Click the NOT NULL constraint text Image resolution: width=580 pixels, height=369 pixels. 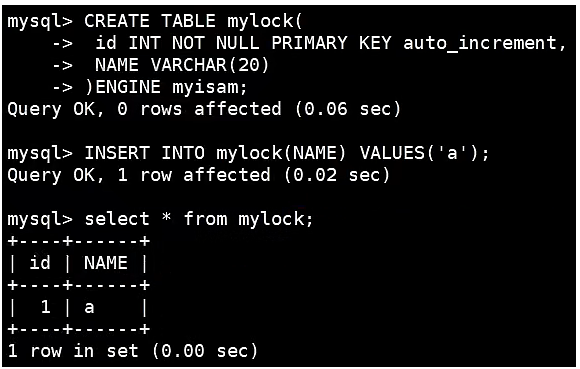click(215, 43)
